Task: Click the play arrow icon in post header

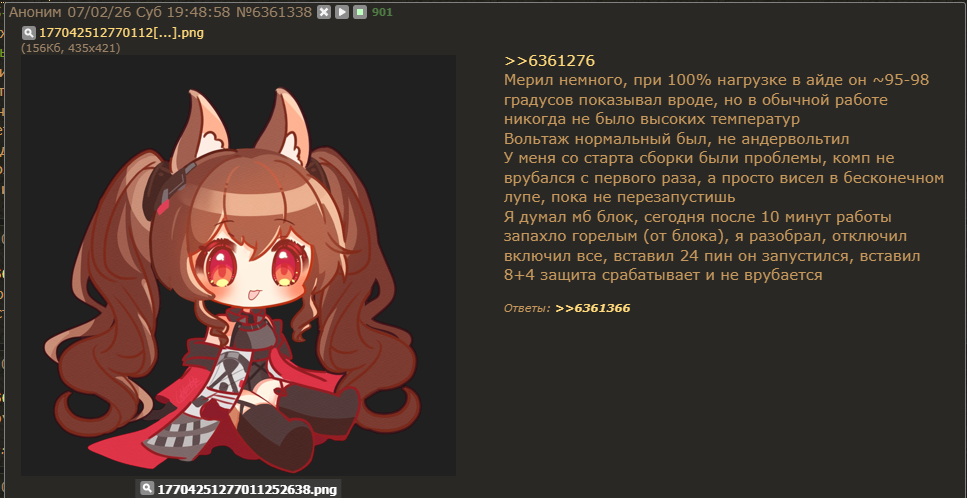Action: point(342,12)
